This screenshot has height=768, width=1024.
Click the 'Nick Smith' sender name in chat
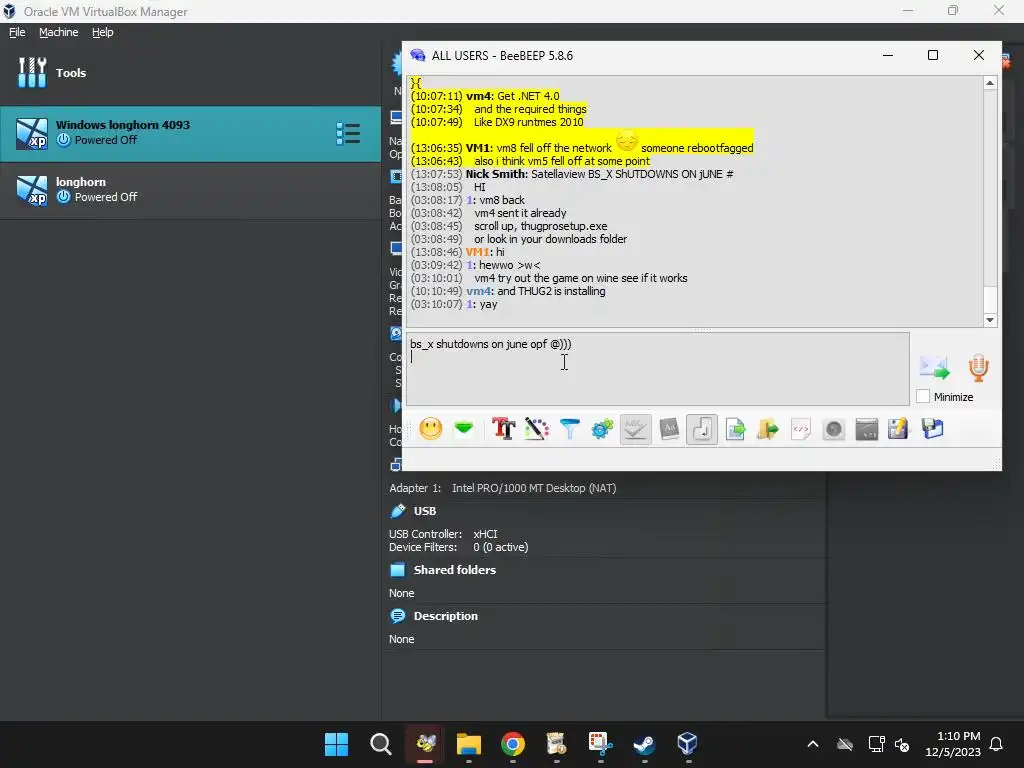[x=495, y=174]
